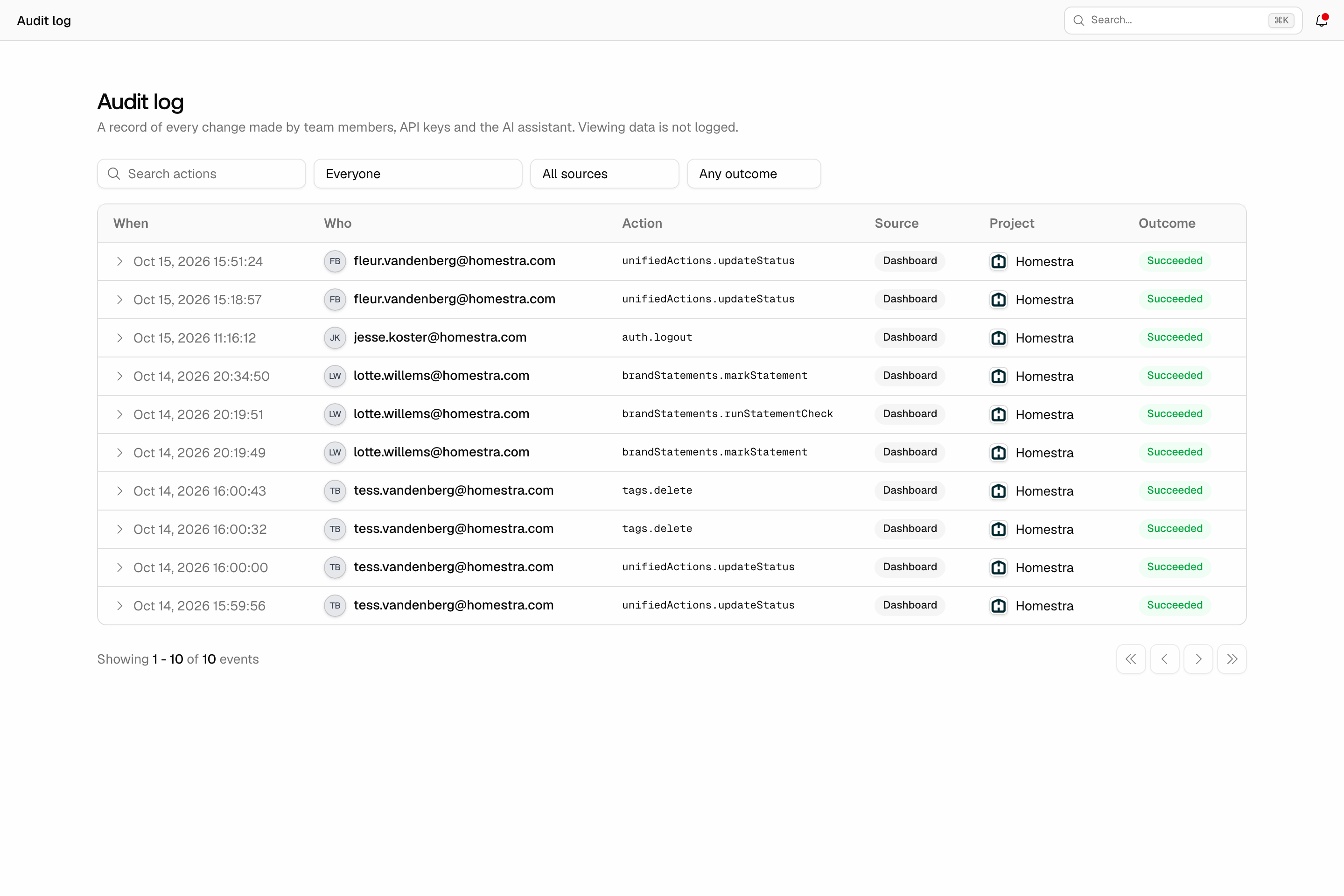
Task: Open the notifications bell
Action: tap(1321, 21)
